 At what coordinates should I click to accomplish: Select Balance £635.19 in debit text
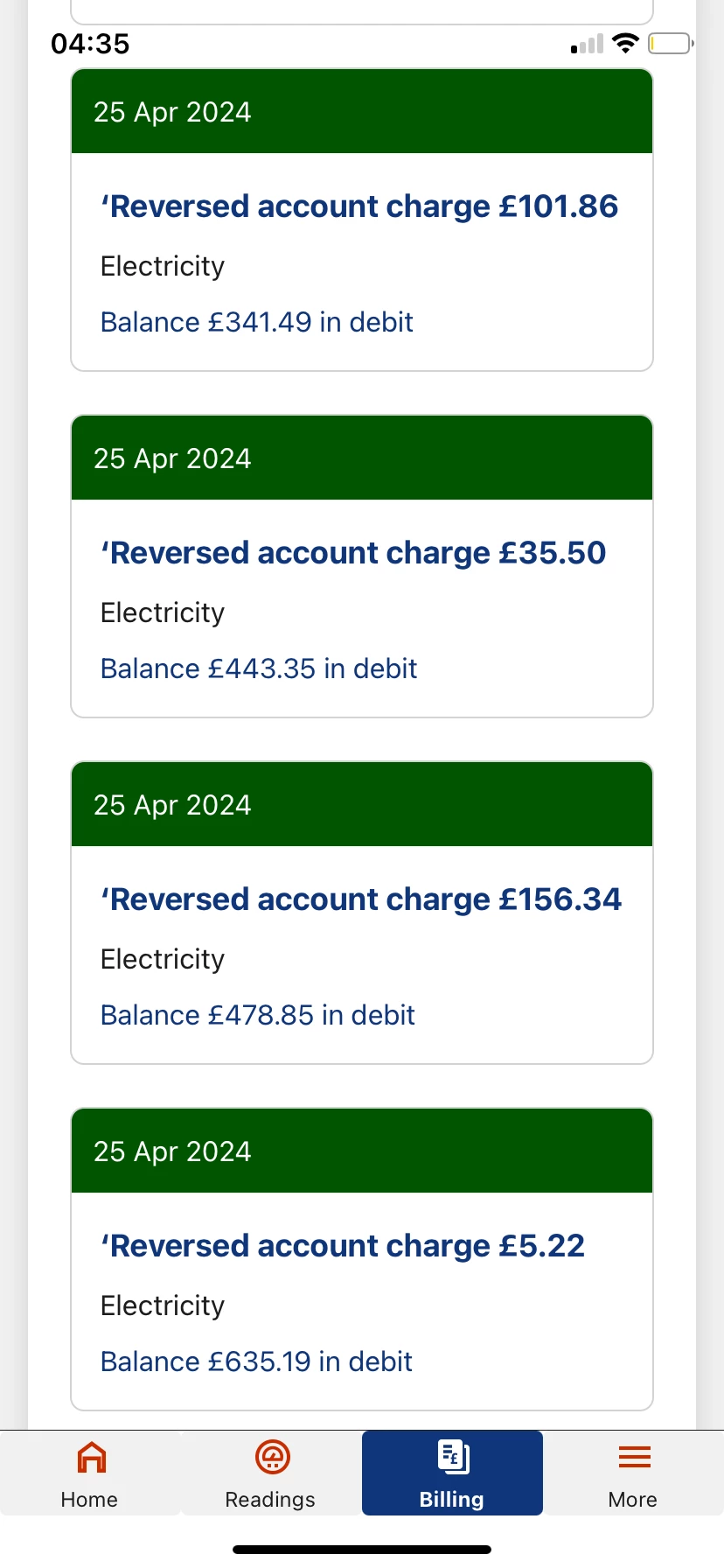pyautogui.click(x=256, y=1361)
